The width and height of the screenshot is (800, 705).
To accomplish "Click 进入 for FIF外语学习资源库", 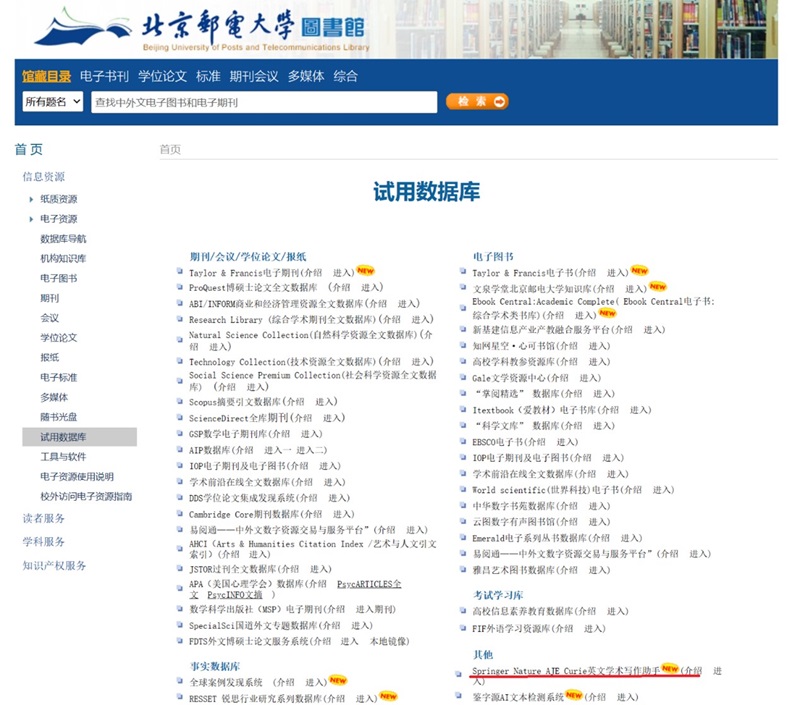I will click(x=593, y=628).
